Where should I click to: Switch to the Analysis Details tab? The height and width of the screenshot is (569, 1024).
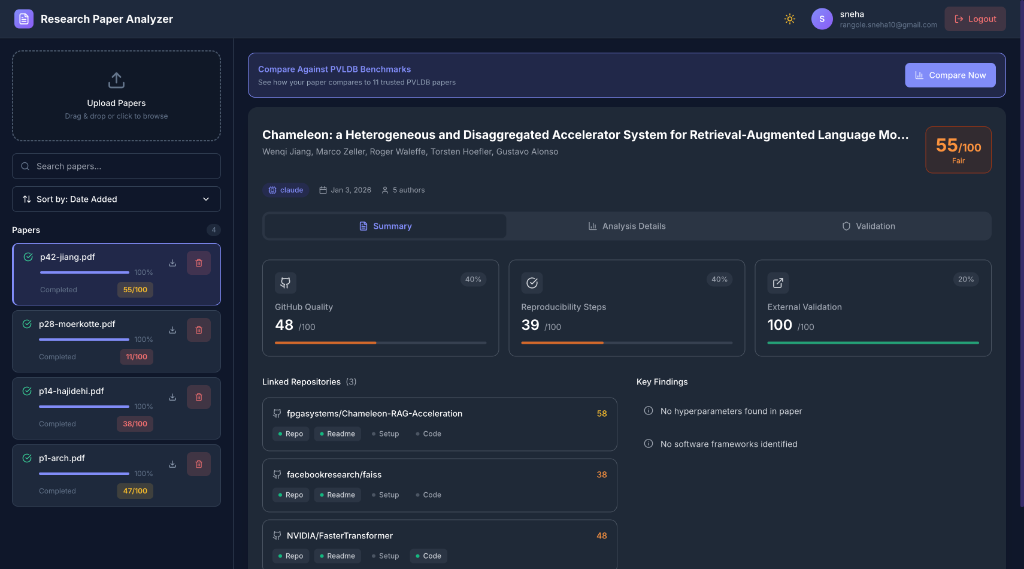[x=627, y=226]
